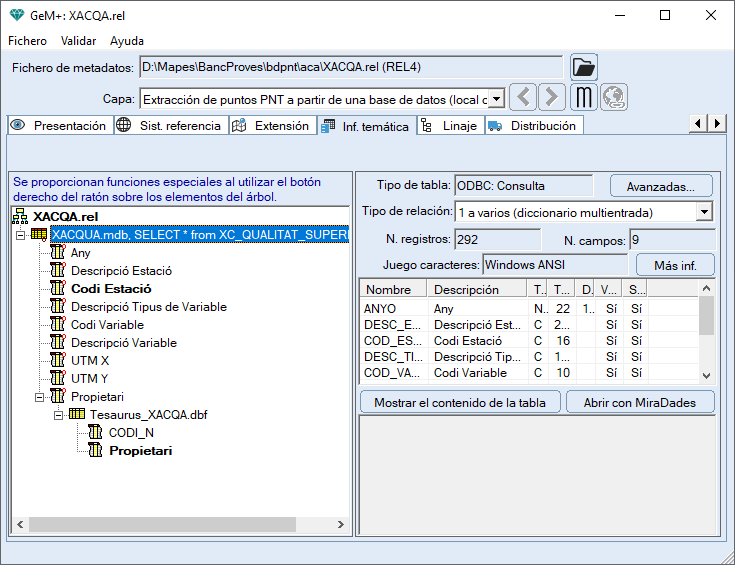Click the XACQA.rel root tree icon
Viewport: 735px width, 565px height.
pyautogui.click(x=21, y=217)
